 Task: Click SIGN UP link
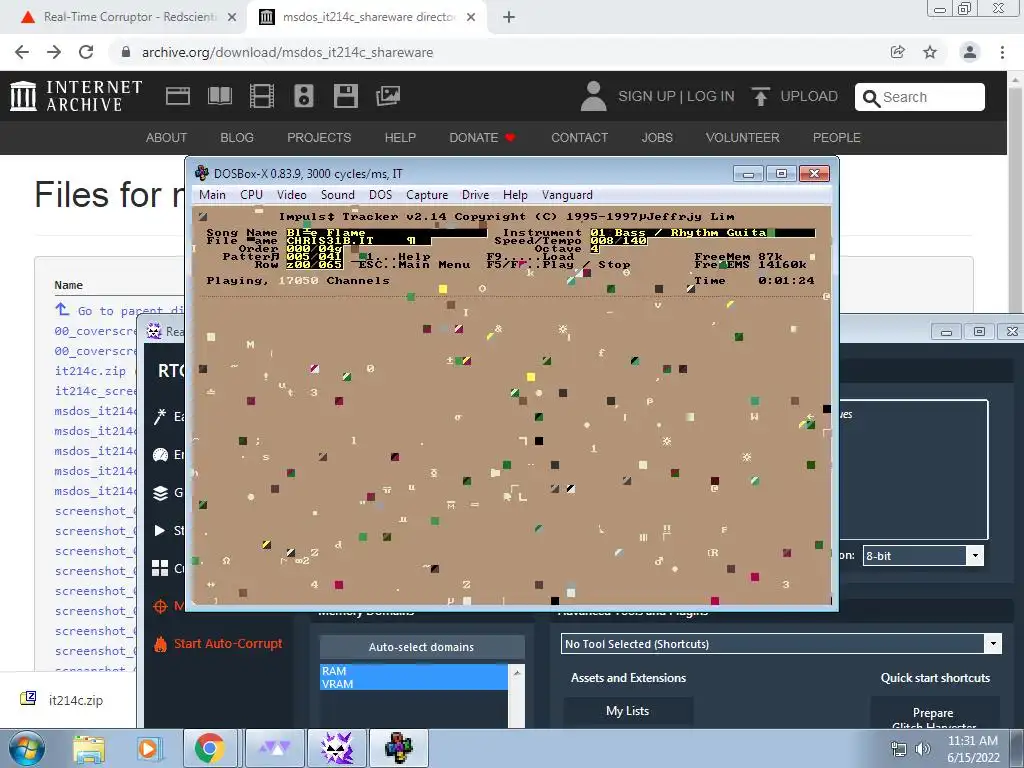point(647,96)
